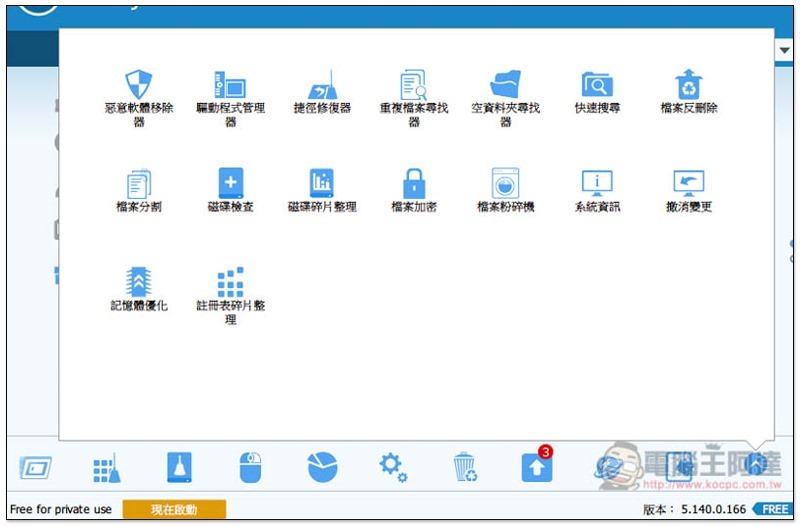Image resolution: width=800 pixels, height=526 pixels.
Task: Open the 空資料夾尋找器 empty folder finder
Action: [x=505, y=86]
